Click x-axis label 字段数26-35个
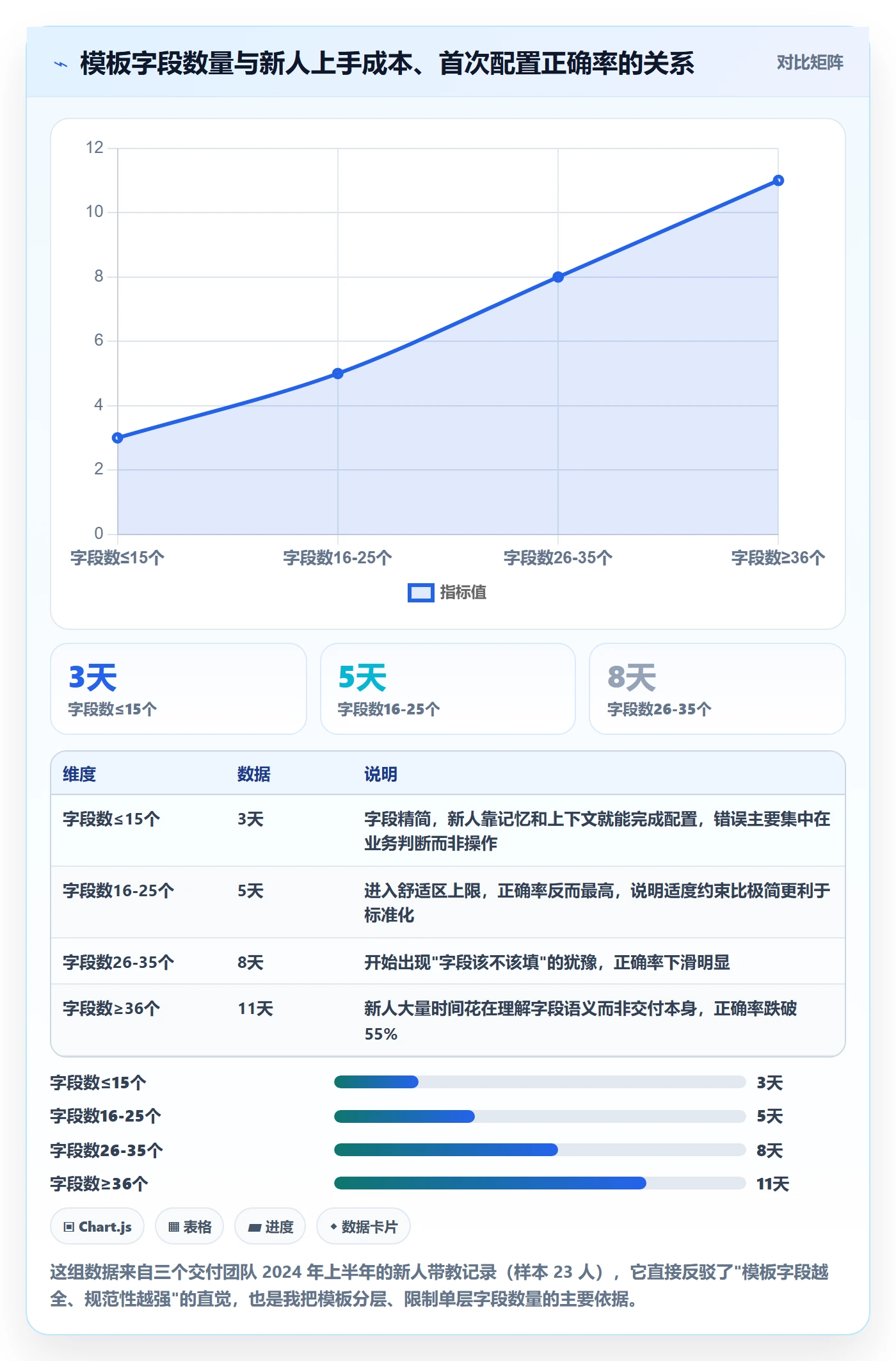 [x=558, y=558]
